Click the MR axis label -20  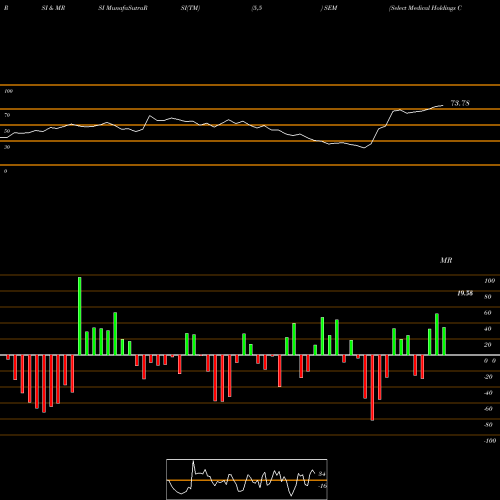coord(488,377)
